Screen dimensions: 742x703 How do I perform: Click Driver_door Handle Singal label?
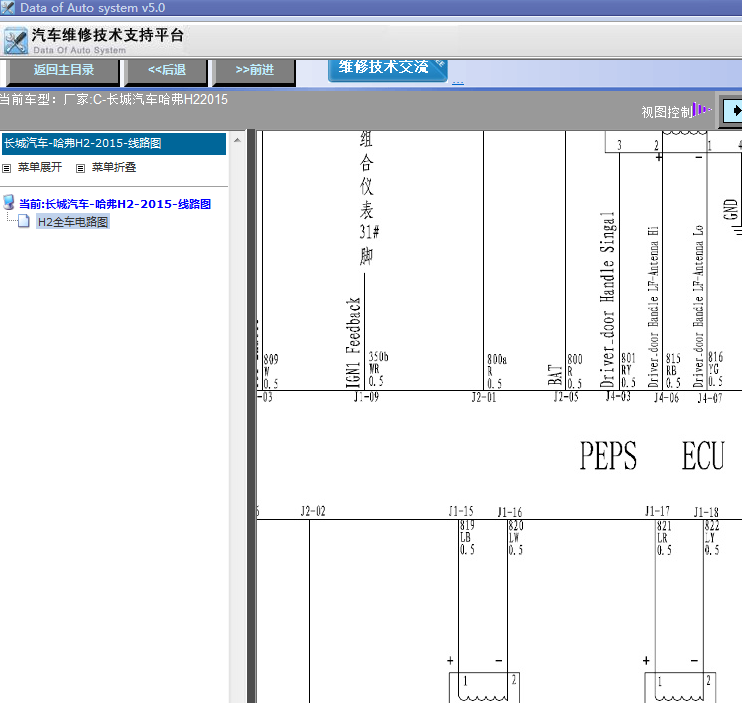pos(607,299)
